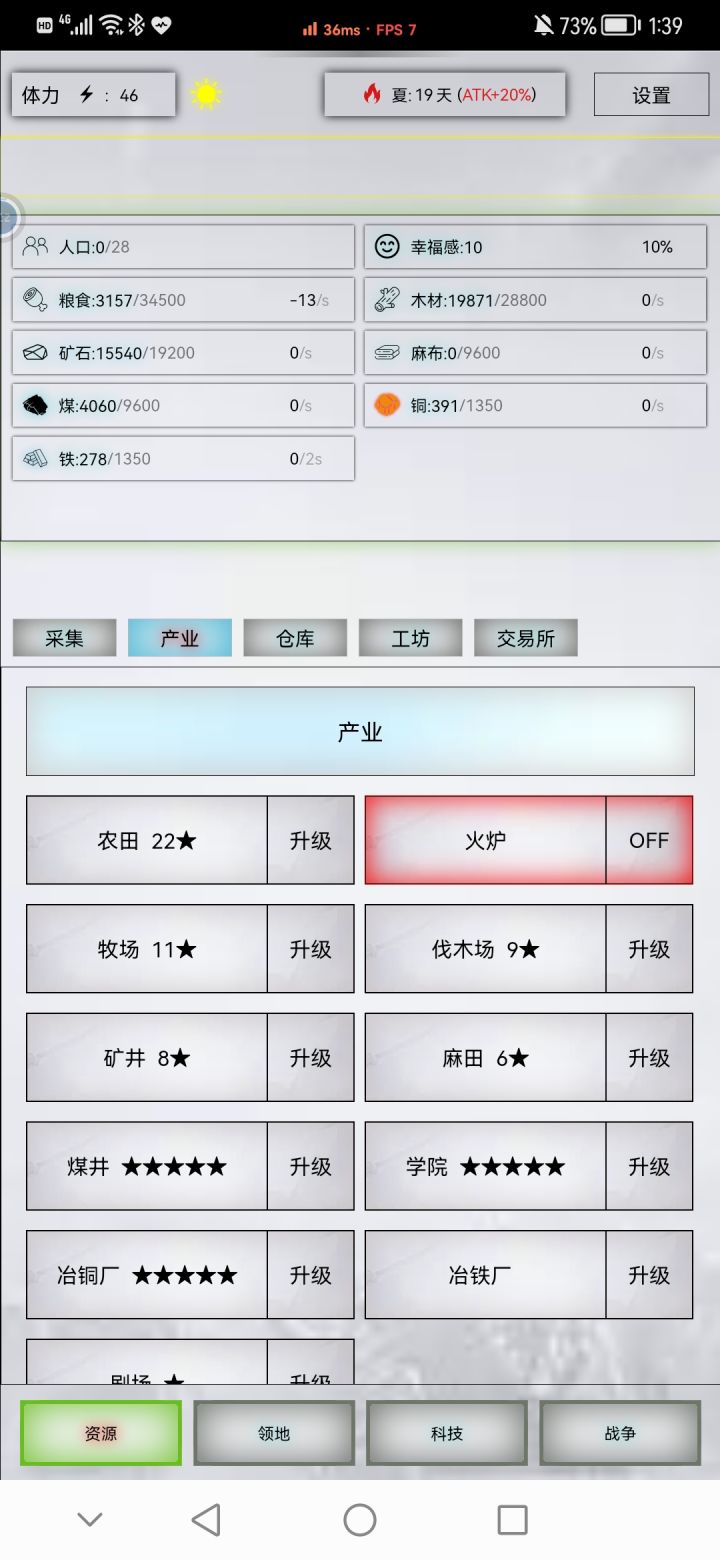The width and height of the screenshot is (720, 1560).
Task: Open the 交易所 tab
Action: (x=525, y=638)
